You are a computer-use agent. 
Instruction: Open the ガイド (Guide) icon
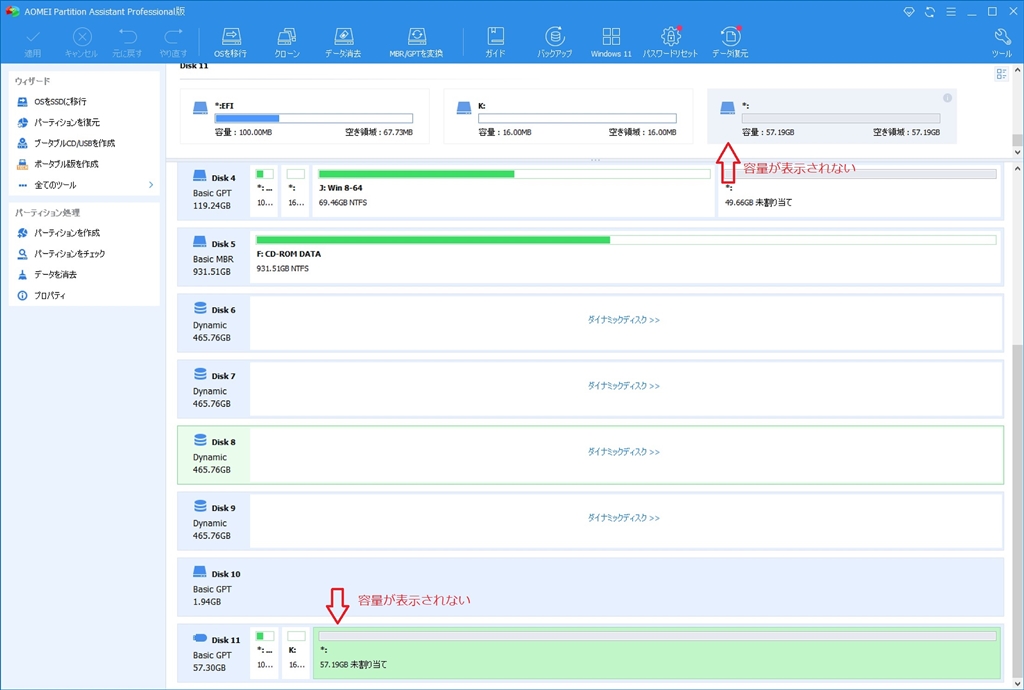pos(495,43)
